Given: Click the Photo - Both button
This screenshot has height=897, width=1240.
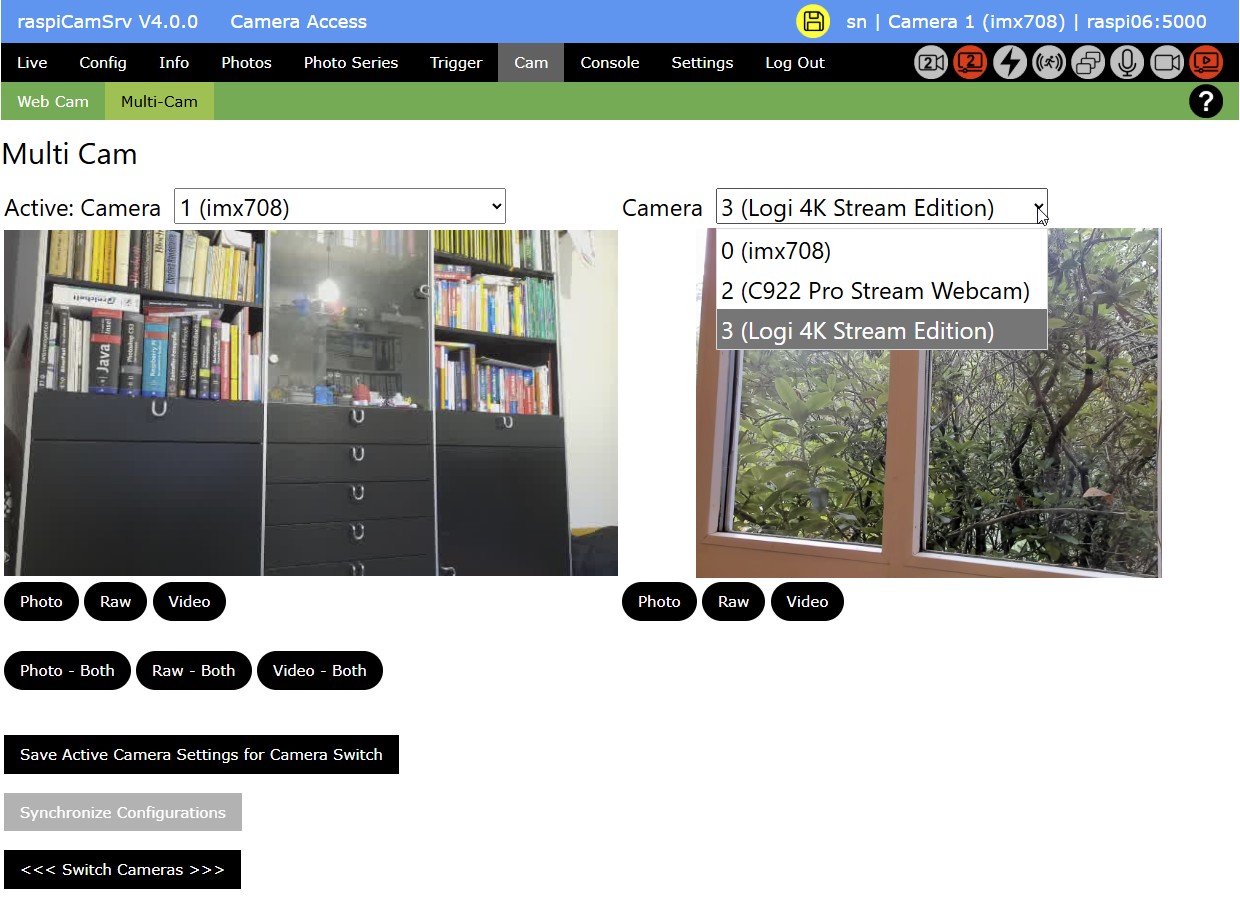Looking at the screenshot, I should [67, 670].
